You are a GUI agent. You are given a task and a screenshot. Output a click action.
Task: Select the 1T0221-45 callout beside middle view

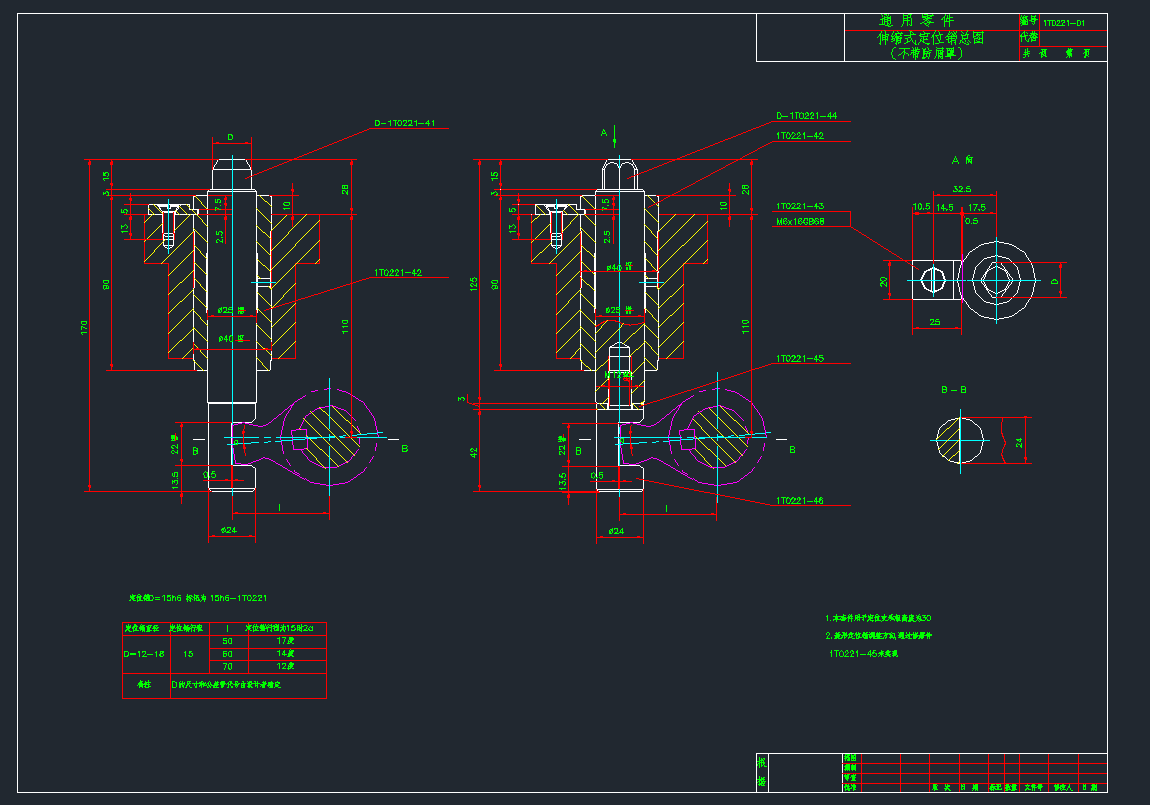800,358
